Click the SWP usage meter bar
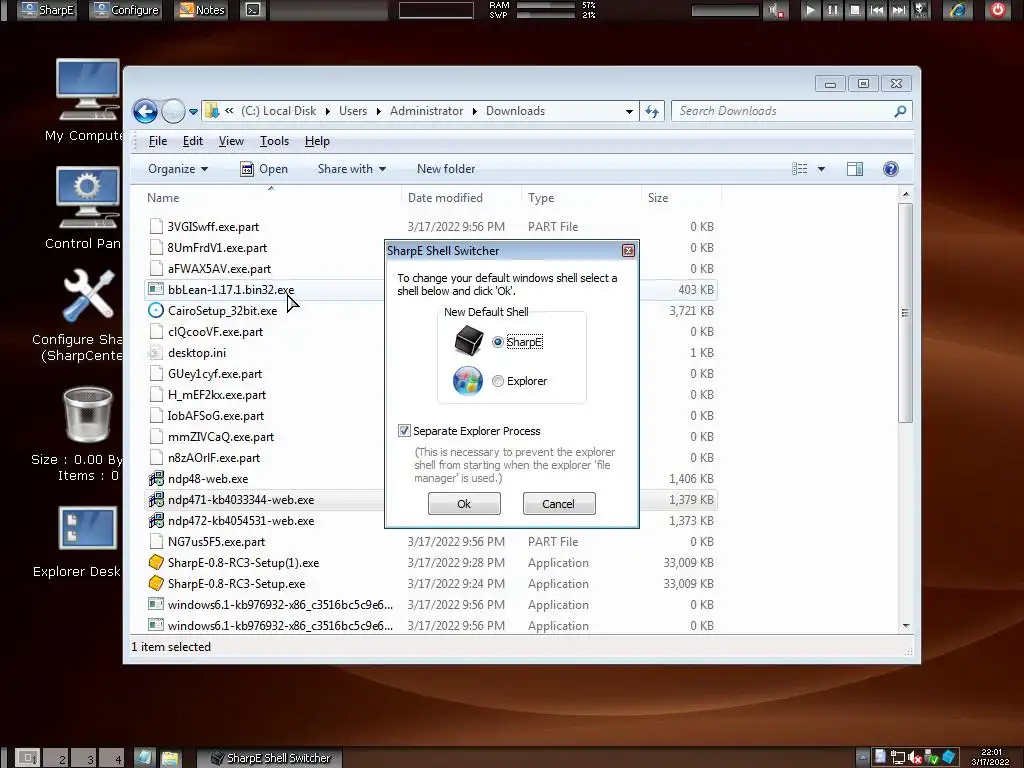 (x=545, y=14)
